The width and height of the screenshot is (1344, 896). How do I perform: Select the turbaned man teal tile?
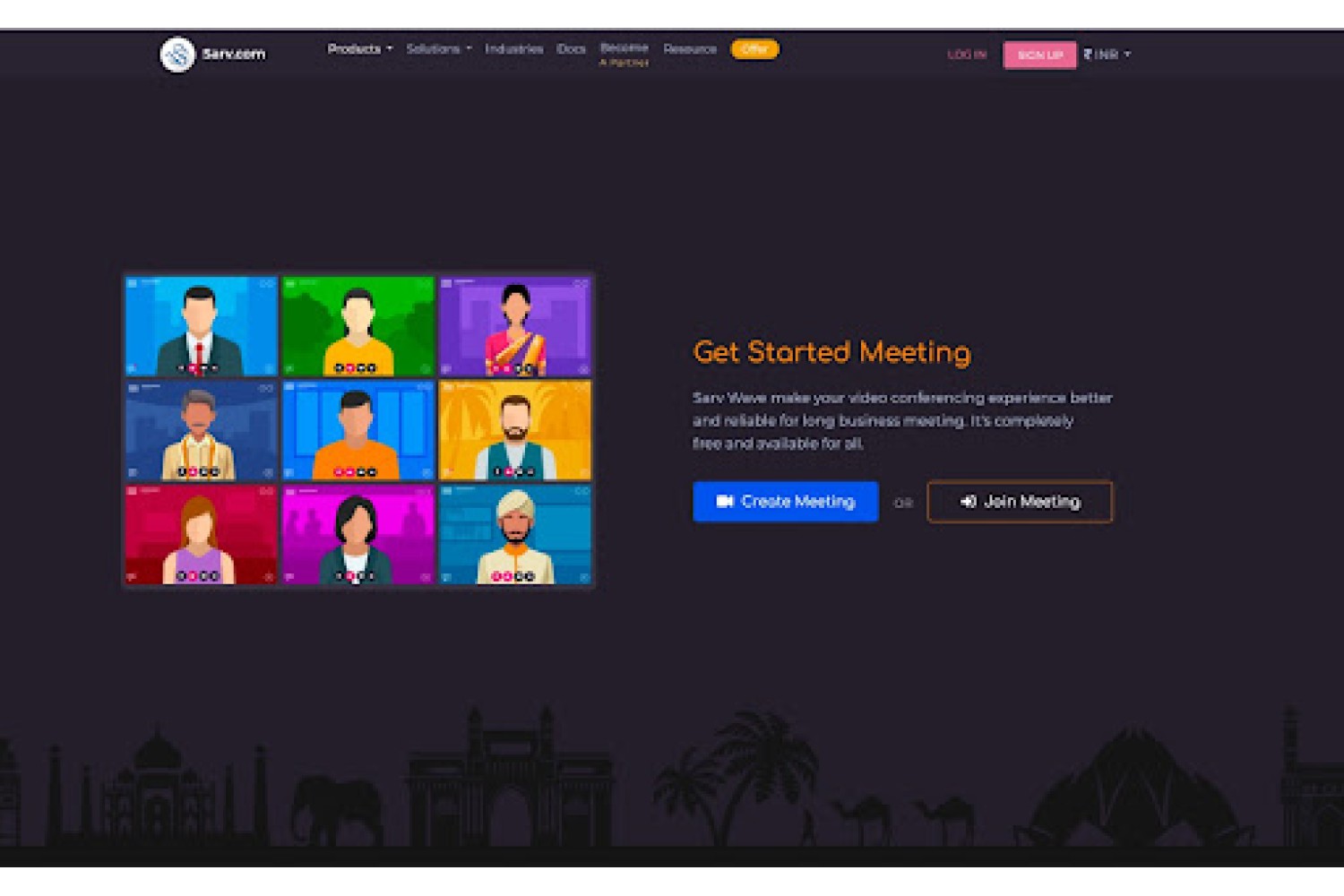coord(515,535)
